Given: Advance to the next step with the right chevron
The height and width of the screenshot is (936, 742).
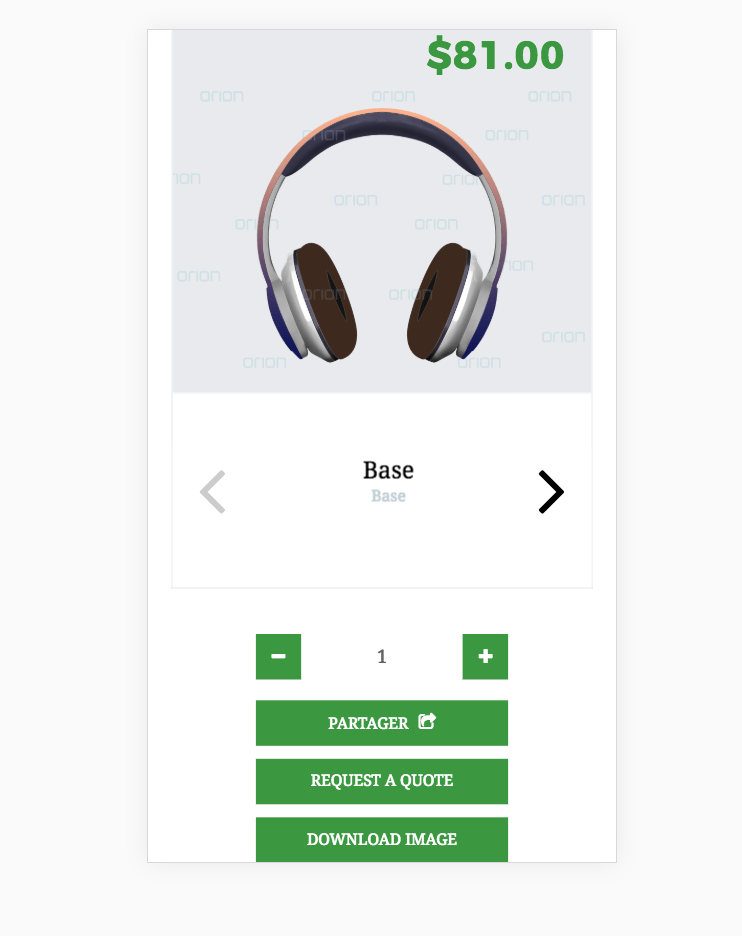Looking at the screenshot, I should 550,492.
